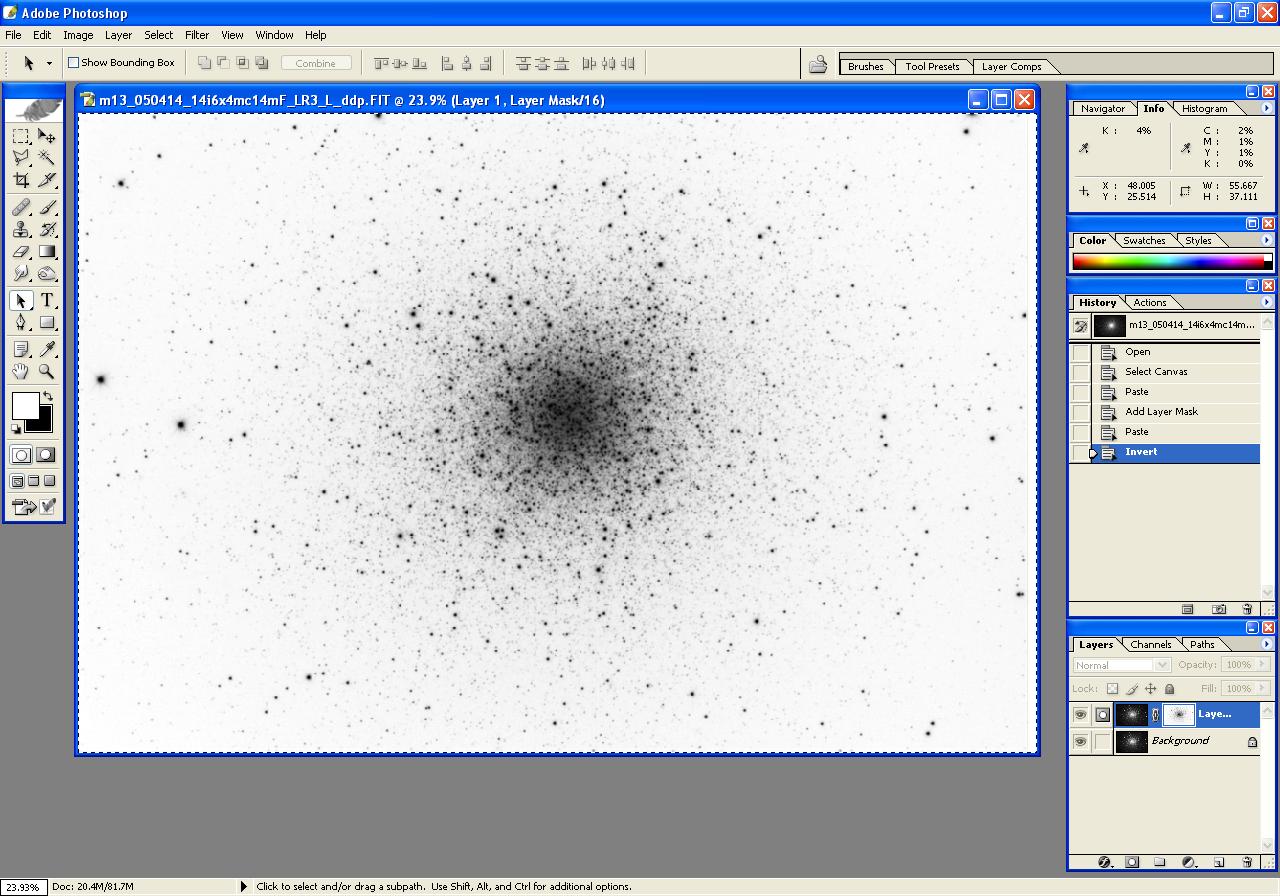Image resolution: width=1280 pixels, height=896 pixels.
Task: Open the Filter menu
Action: coord(197,35)
